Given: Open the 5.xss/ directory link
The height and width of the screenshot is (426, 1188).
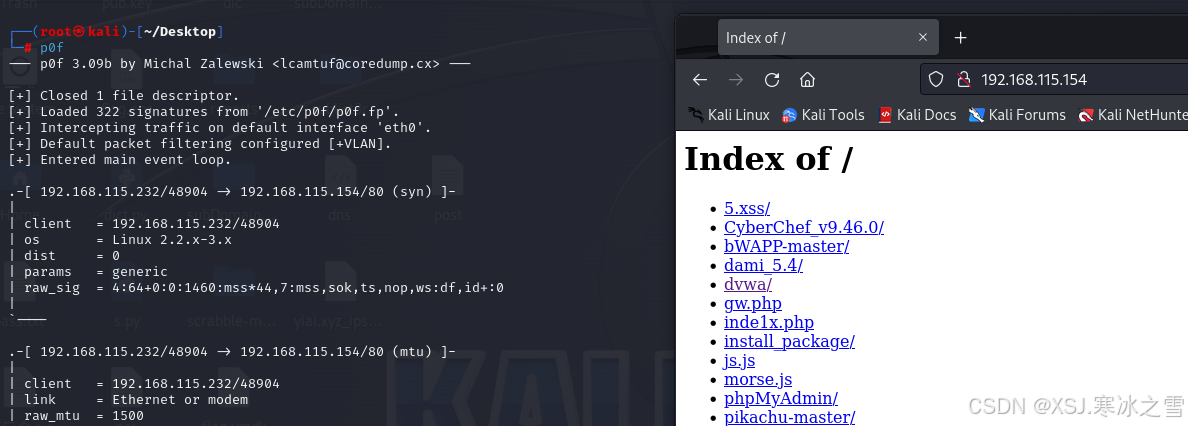Looking at the screenshot, I should [747, 208].
